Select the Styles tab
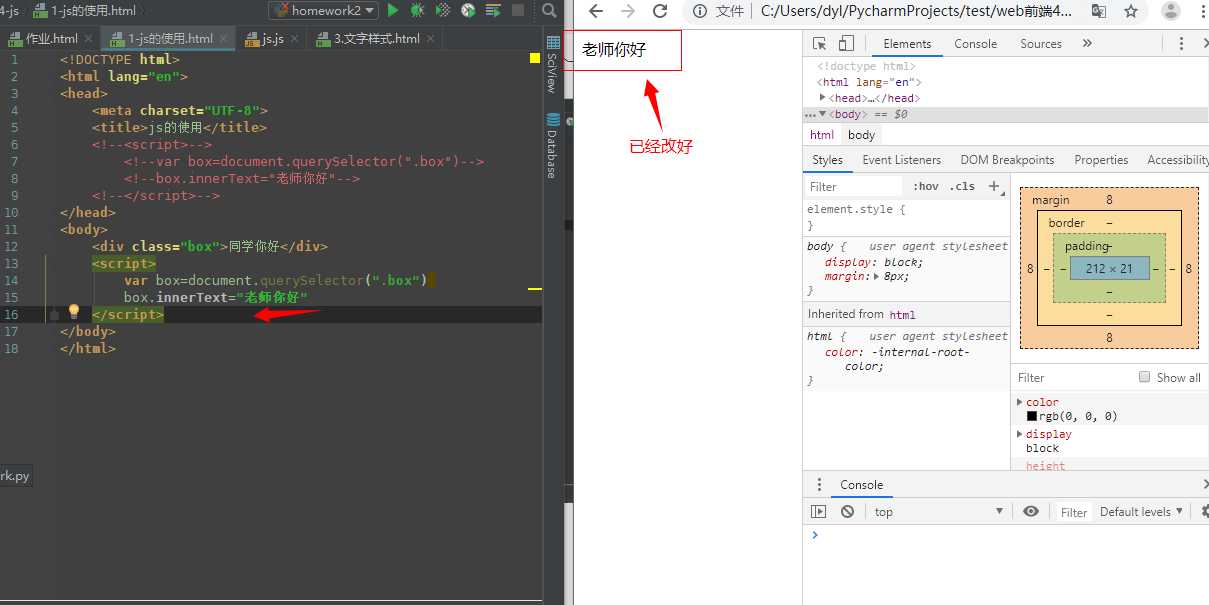 pos(827,160)
